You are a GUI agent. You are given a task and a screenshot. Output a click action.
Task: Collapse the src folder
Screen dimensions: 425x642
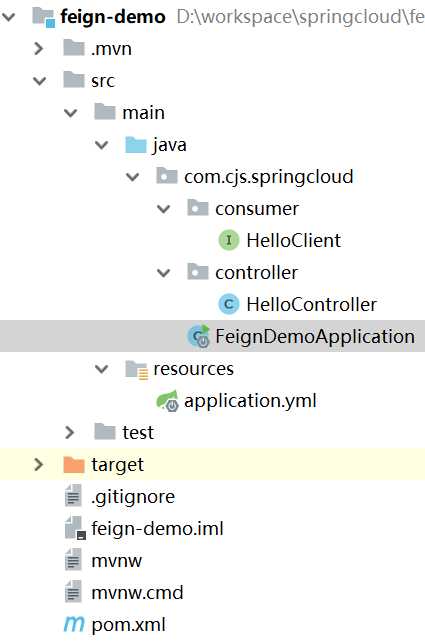pos(39,81)
